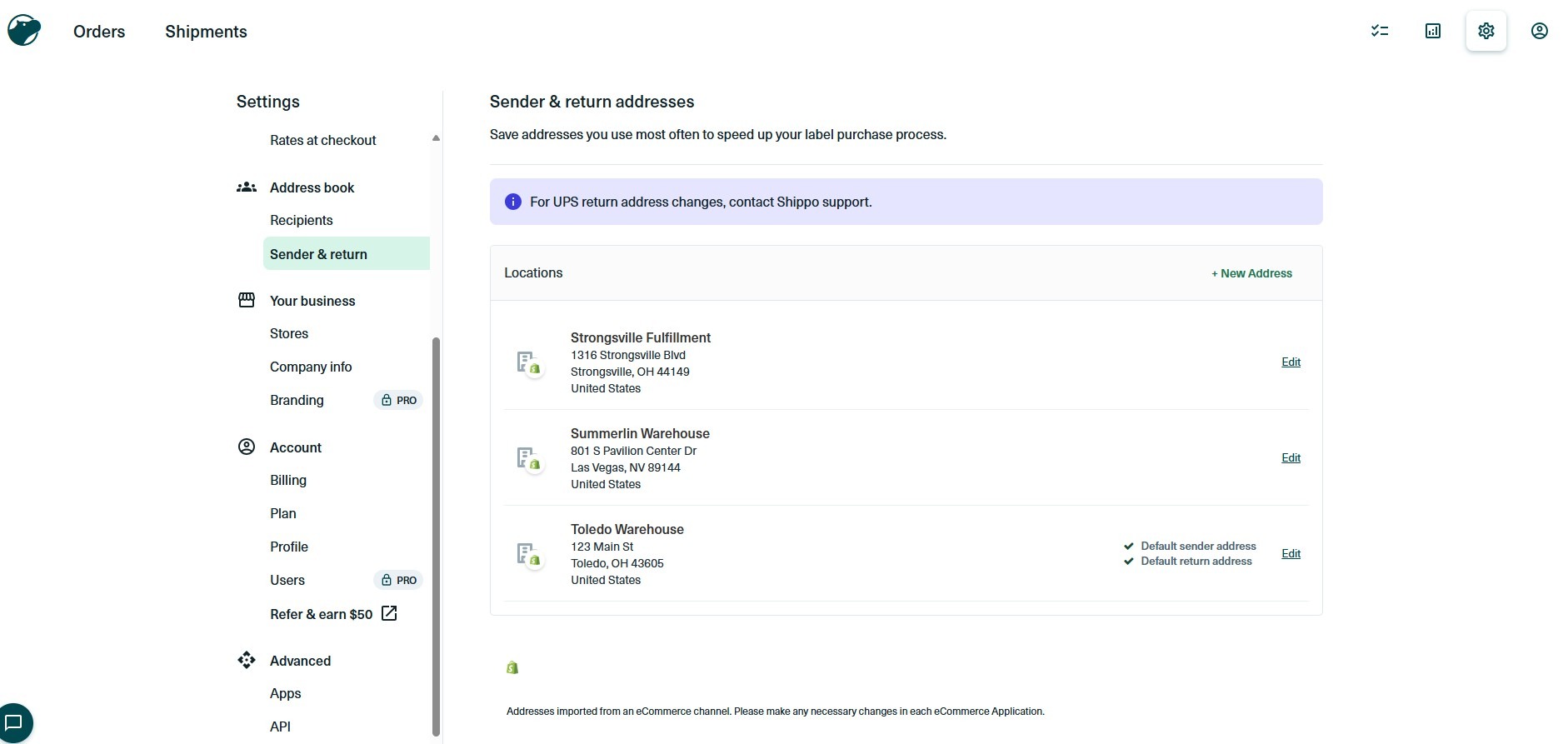Image resolution: width=1568 pixels, height=744 pixels.
Task: Add a new address
Action: pyautogui.click(x=1251, y=273)
